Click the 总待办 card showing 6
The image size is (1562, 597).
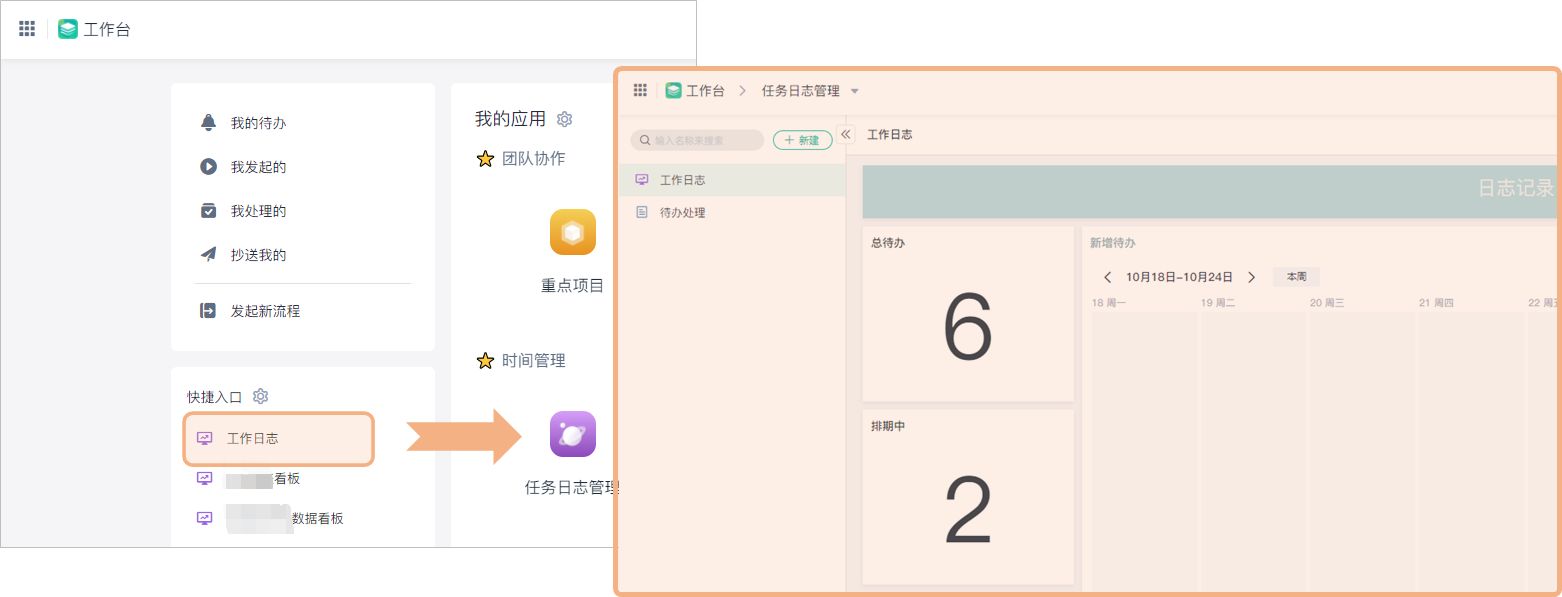(x=968, y=314)
